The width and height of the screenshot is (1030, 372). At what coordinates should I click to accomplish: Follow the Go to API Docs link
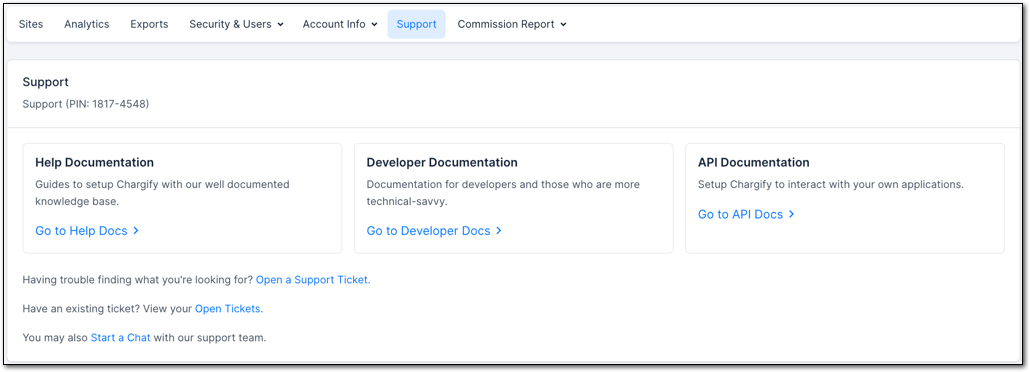[x=746, y=214]
